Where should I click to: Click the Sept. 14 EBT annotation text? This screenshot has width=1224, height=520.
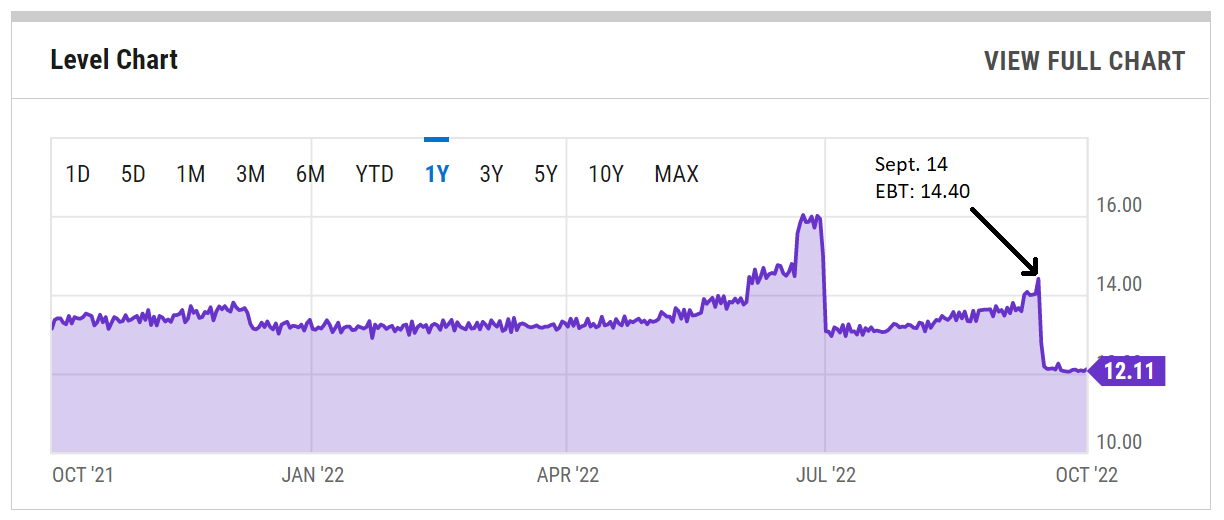click(922, 177)
